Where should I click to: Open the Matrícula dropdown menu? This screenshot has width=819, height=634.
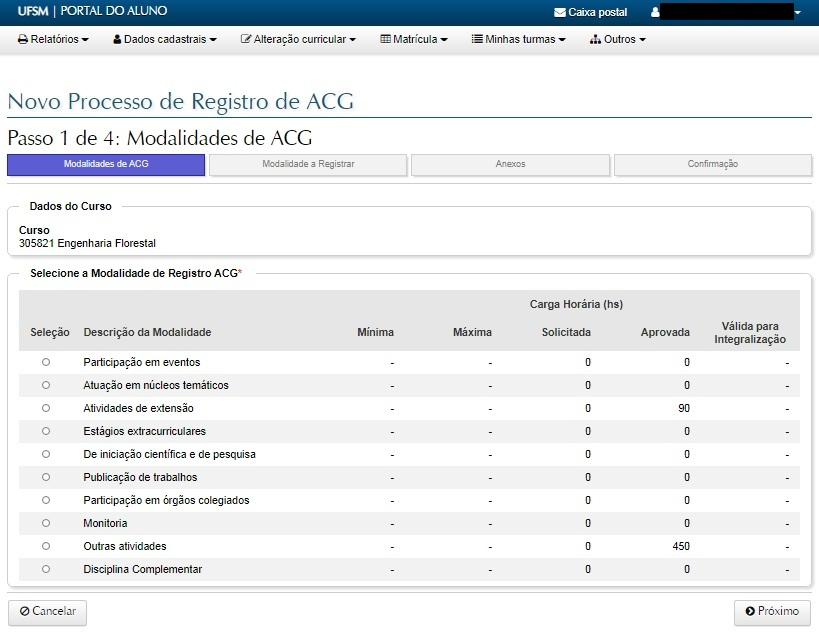(x=414, y=40)
